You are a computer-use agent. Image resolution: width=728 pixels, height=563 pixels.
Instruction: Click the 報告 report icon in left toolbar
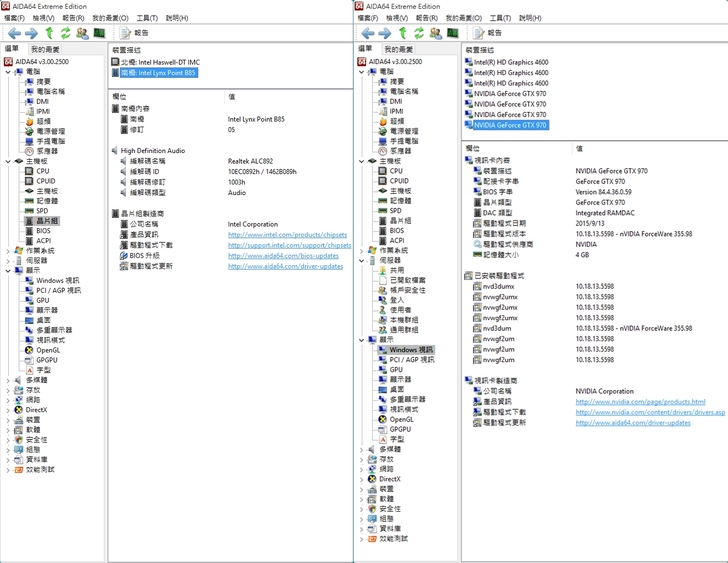click(x=134, y=33)
